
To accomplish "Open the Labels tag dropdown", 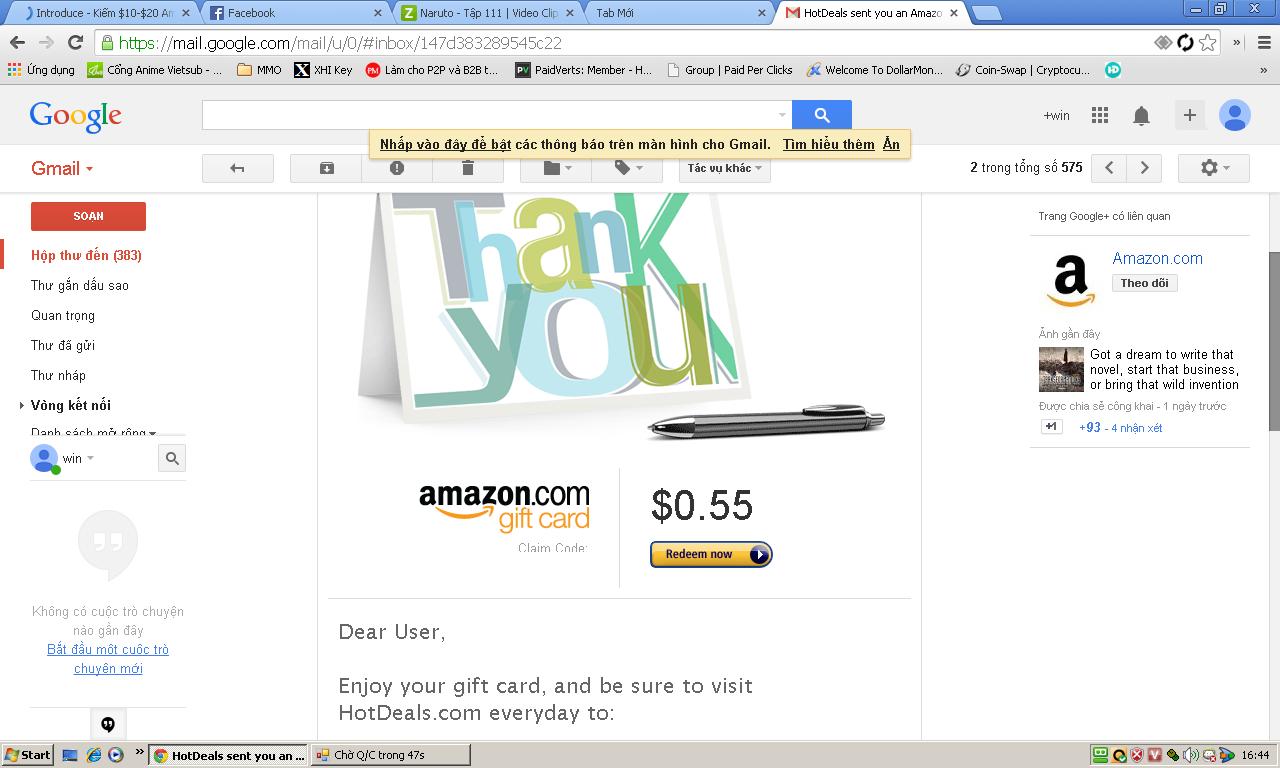I will pos(627,168).
